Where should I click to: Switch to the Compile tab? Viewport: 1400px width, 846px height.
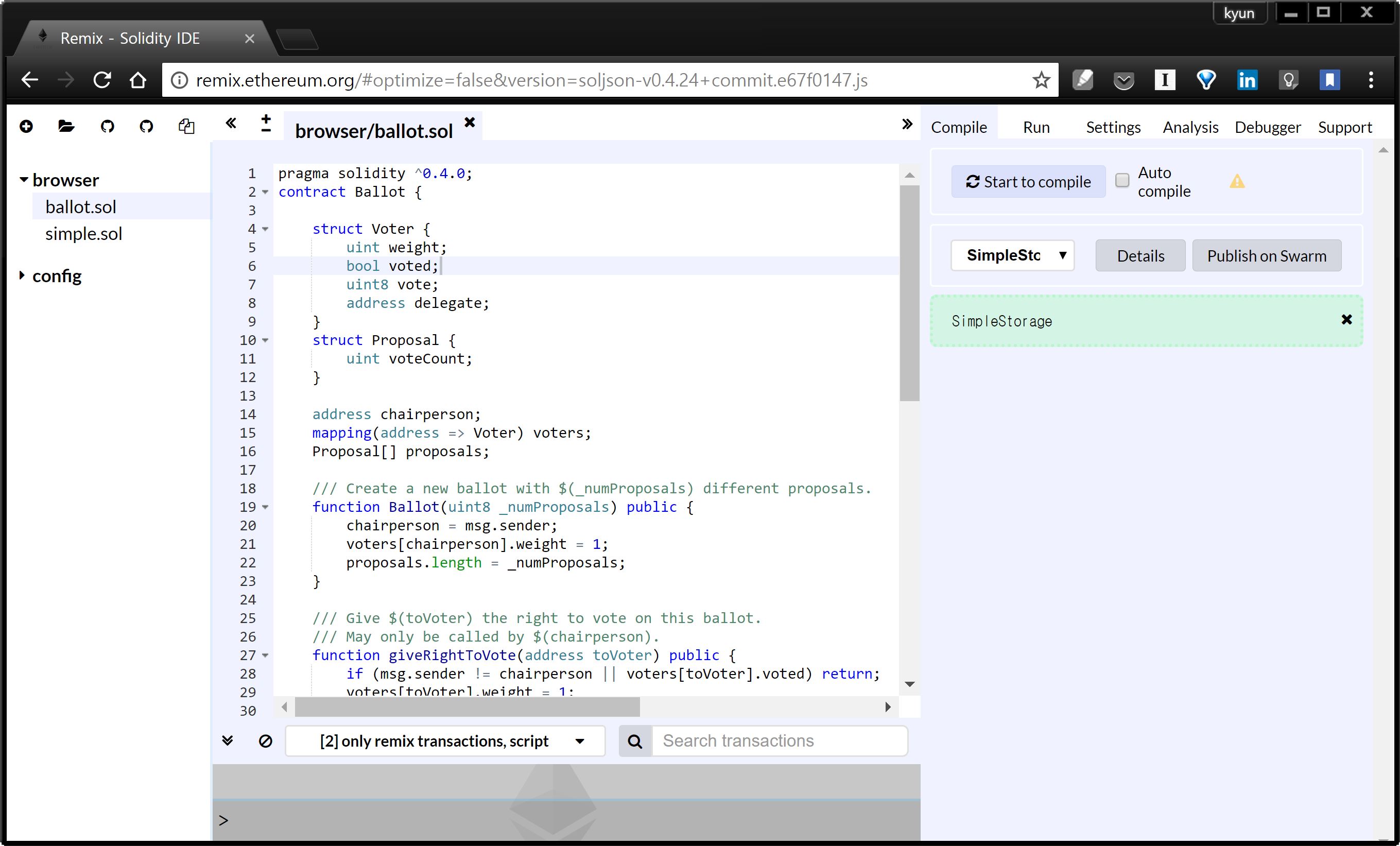959,127
